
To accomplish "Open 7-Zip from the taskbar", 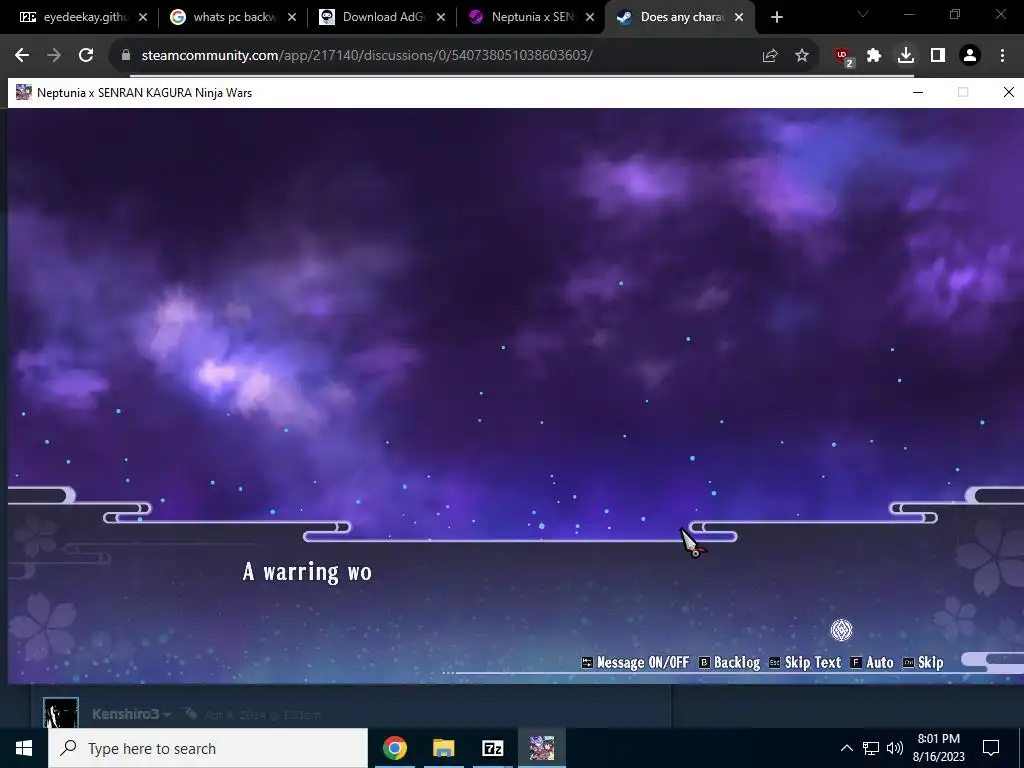I will click(492, 748).
